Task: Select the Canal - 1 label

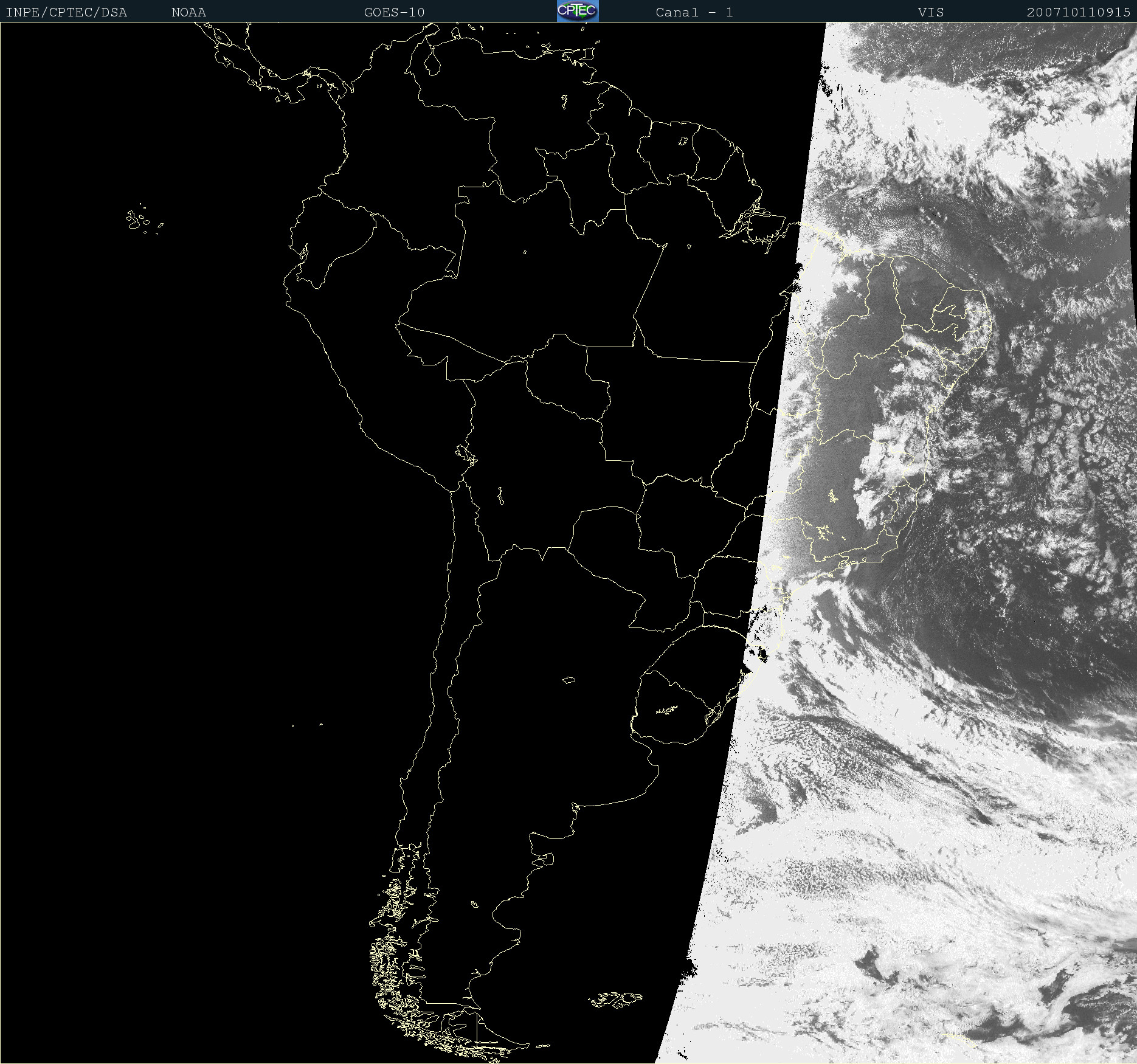Action: point(694,12)
